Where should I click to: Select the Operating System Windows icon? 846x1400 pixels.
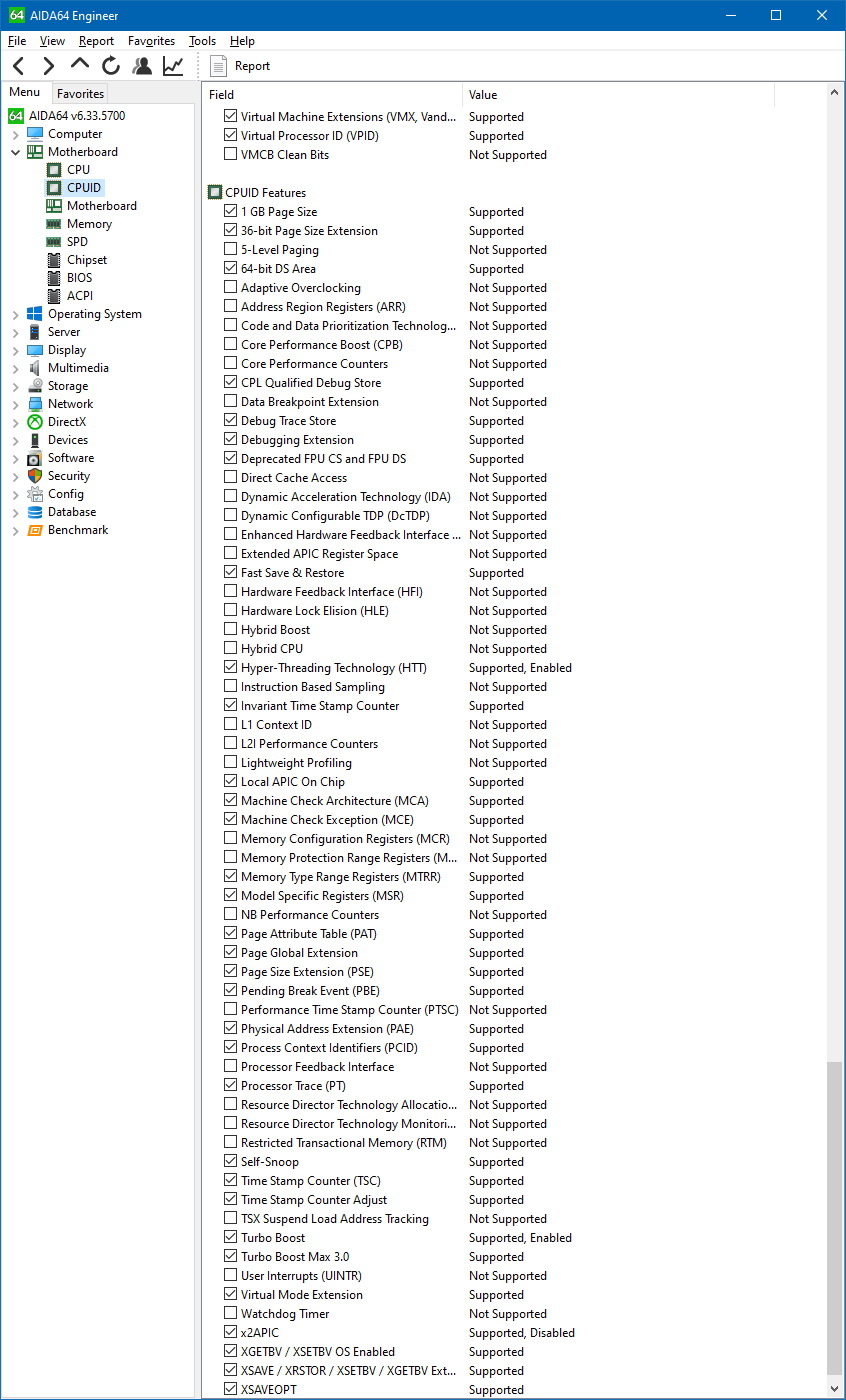[x=35, y=314]
